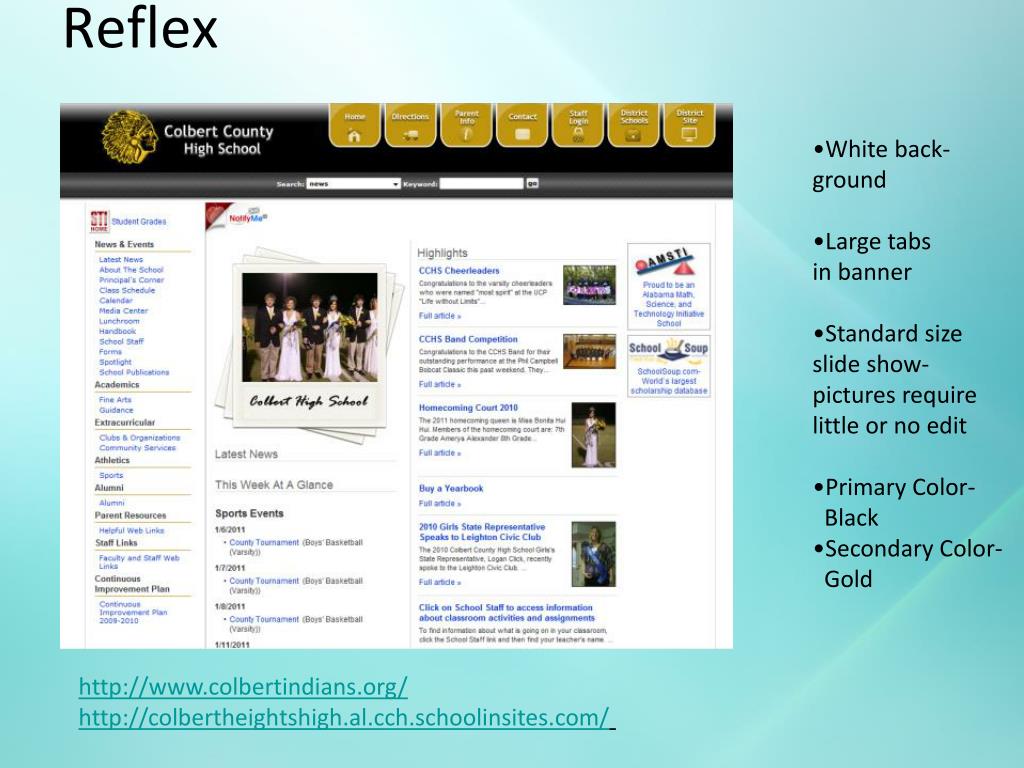Open County Tournament link under 1/7/2011
The image size is (1024, 768).
(x=264, y=581)
